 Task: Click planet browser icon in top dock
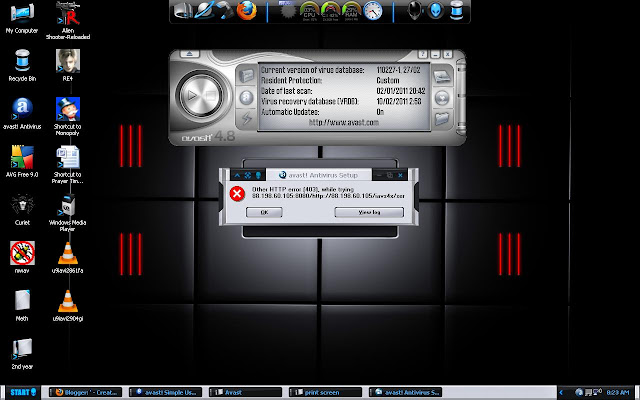(x=203, y=11)
